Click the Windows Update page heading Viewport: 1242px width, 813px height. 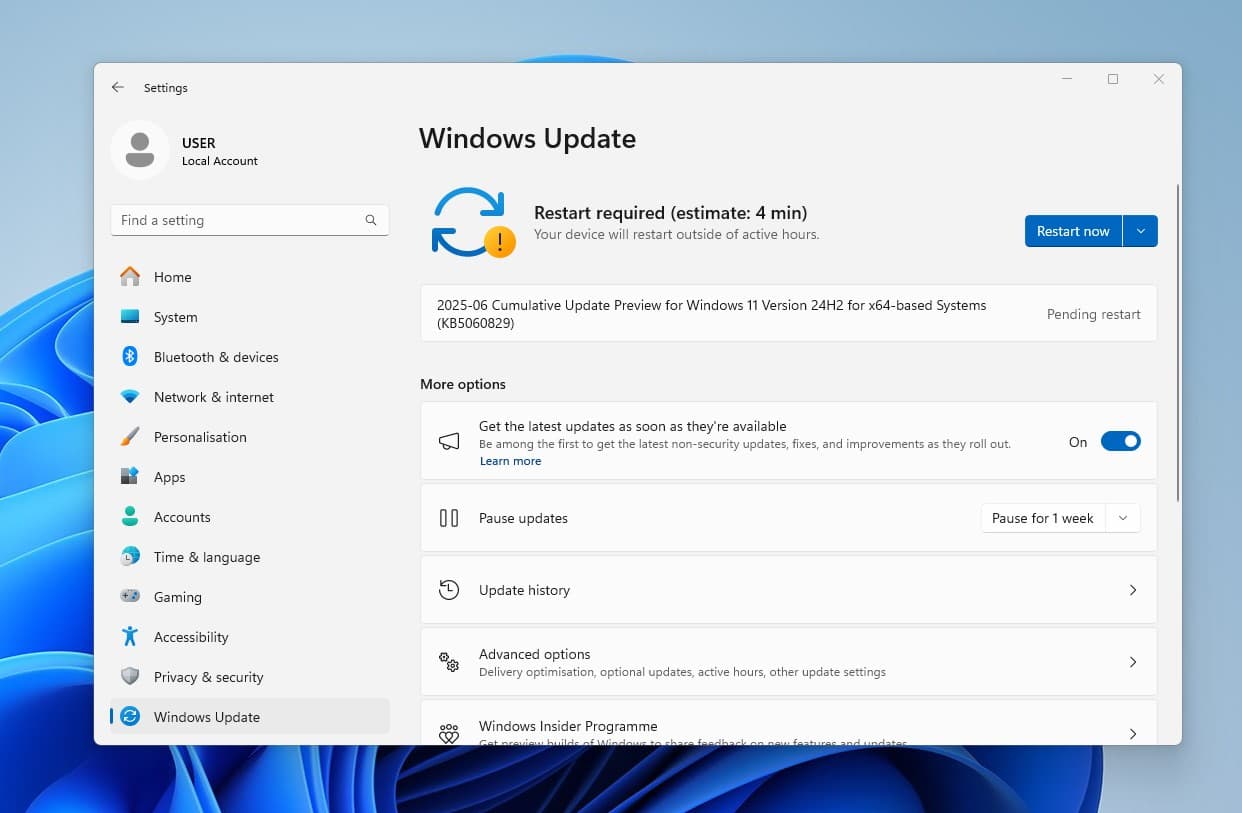[x=527, y=138]
